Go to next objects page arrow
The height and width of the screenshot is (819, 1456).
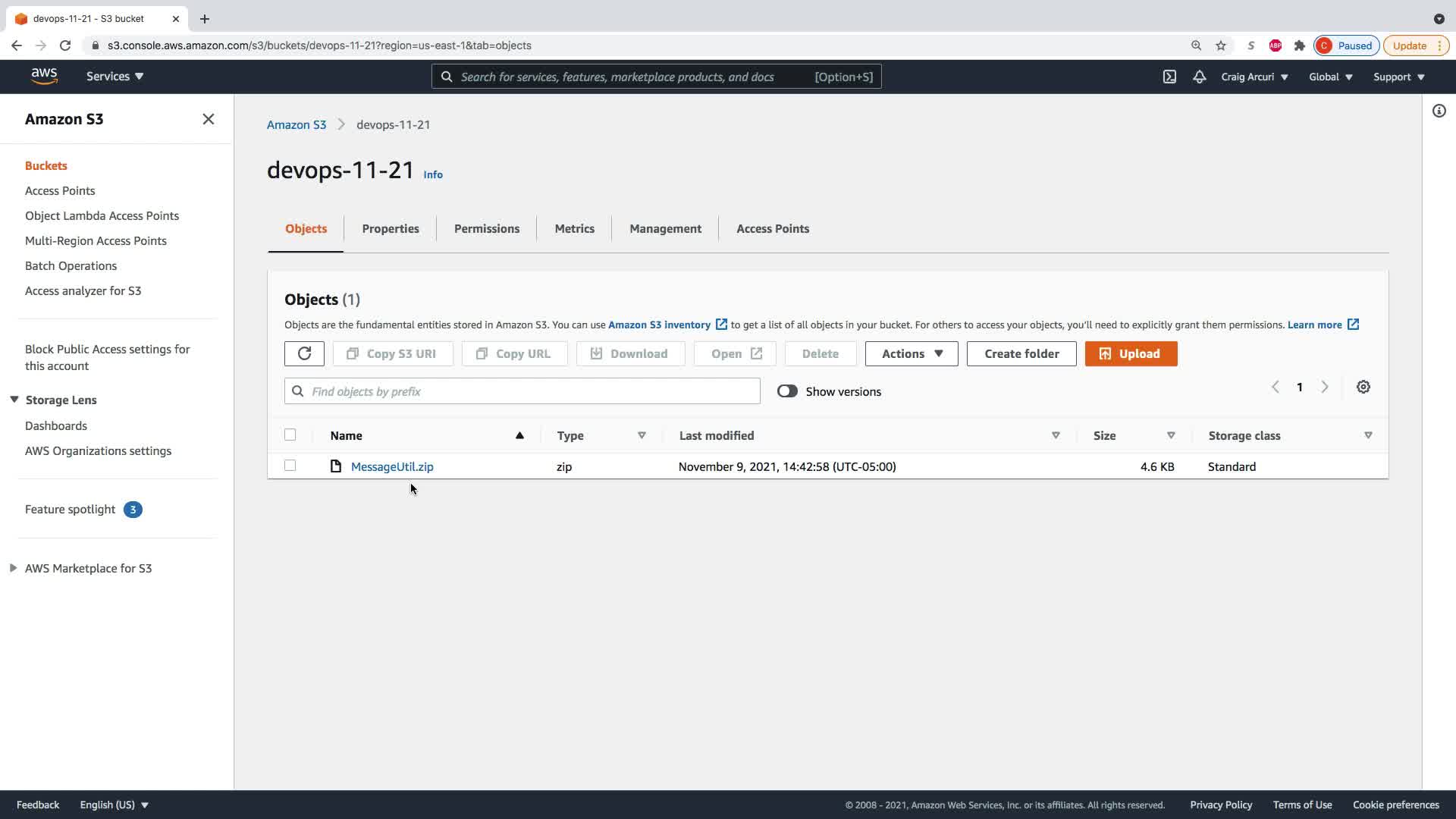(1325, 387)
